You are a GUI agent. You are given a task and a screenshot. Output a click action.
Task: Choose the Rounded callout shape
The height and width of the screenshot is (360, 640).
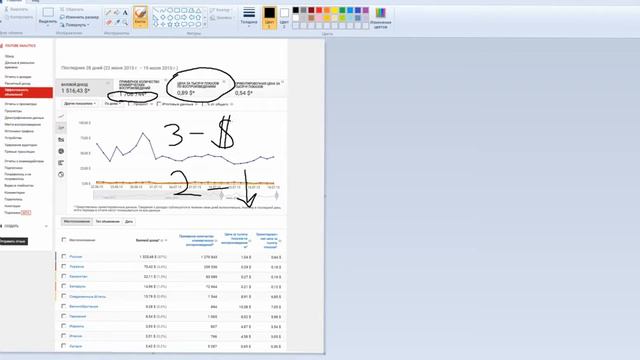[184, 24]
